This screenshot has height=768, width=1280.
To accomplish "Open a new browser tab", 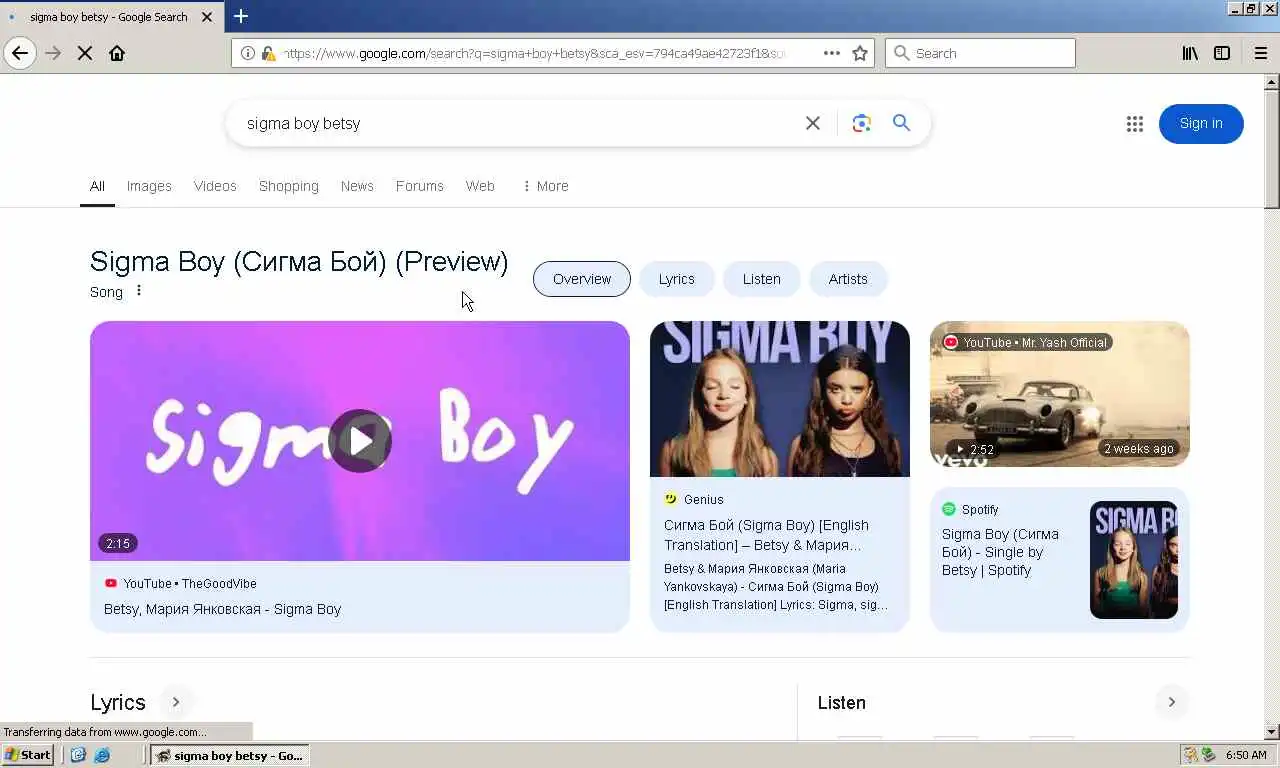I will (241, 16).
